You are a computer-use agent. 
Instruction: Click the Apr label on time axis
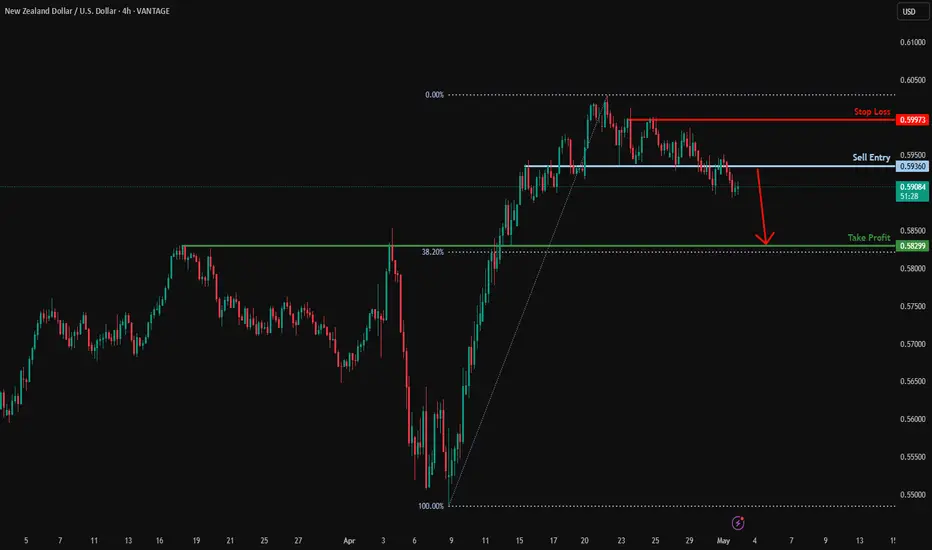click(349, 540)
